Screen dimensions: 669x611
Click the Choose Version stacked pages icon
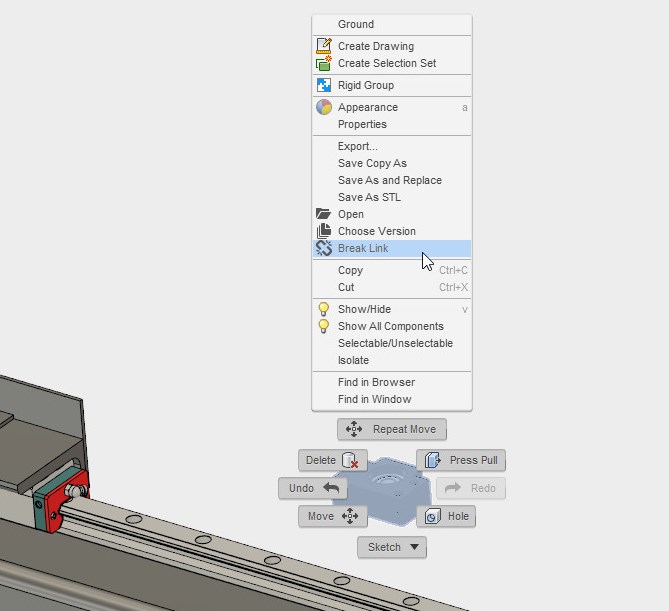pos(324,231)
